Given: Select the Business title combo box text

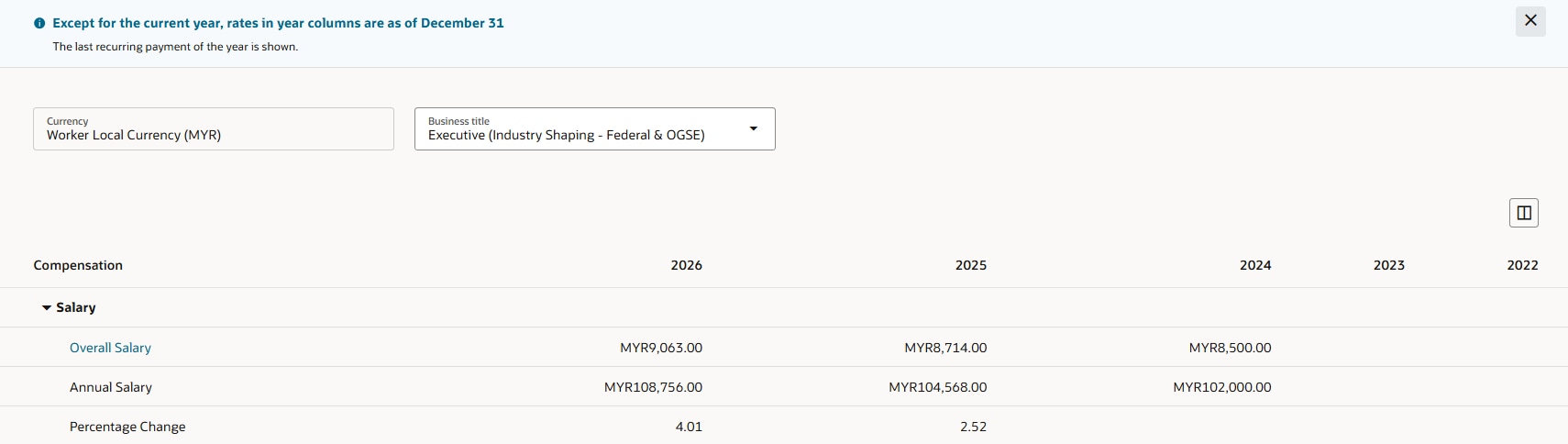Looking at the screenshot, I should [566, 135].
